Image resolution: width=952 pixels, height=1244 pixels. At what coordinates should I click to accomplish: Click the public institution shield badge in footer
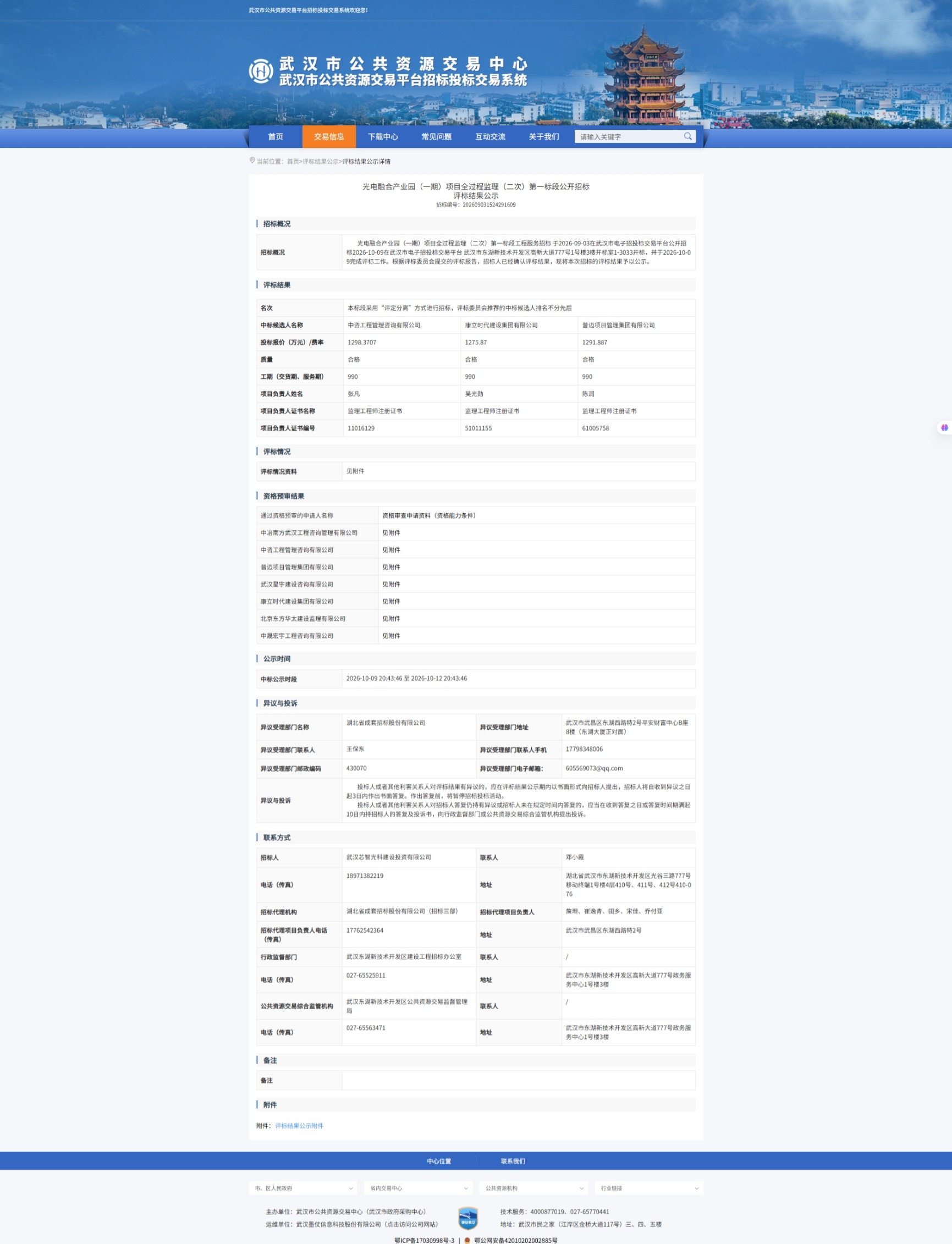467,1218
